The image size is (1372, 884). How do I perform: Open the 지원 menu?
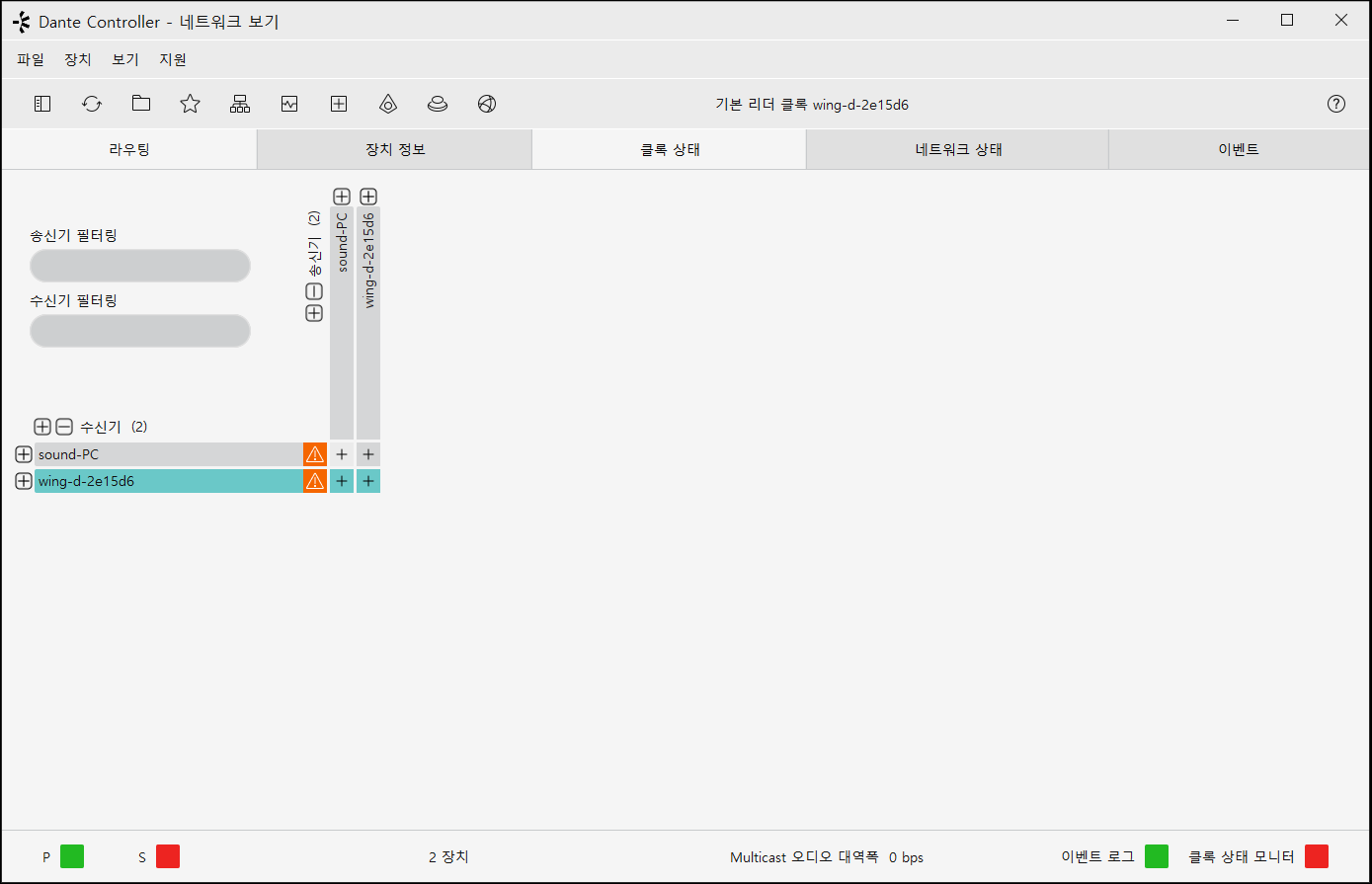173,59
